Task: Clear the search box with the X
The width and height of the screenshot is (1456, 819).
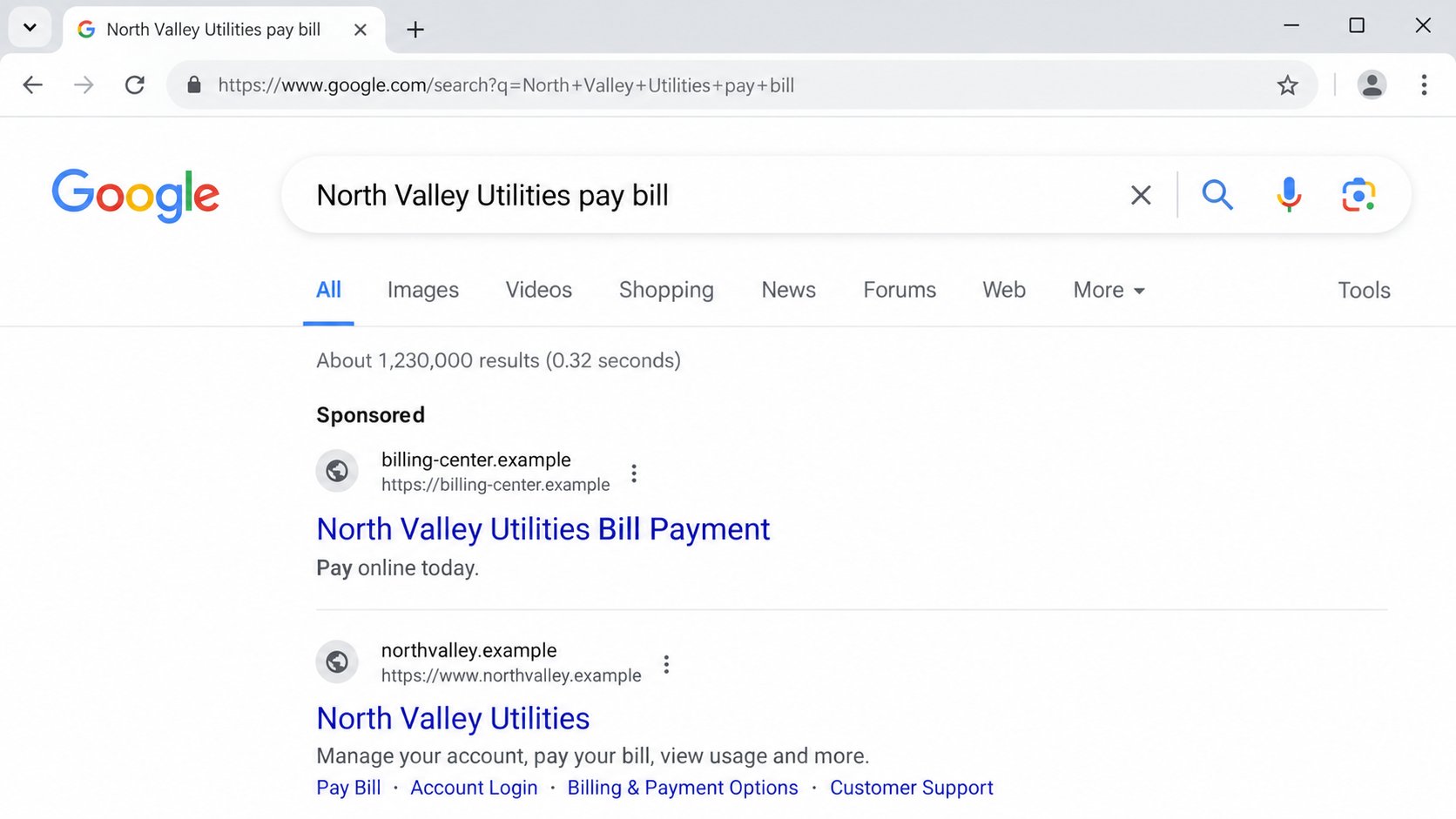Action: click(1141, 195)
